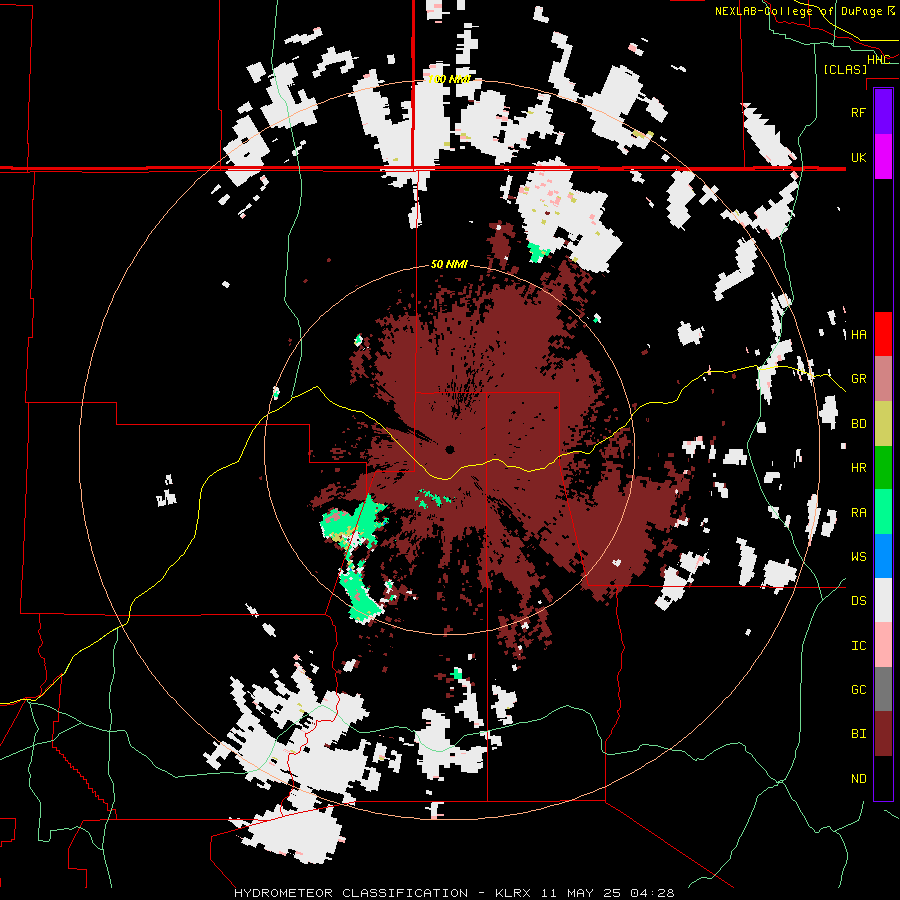The height and width of the screenshot is (900, 900).
Task: Click the "DS" legend label
Action: [858, 601]
